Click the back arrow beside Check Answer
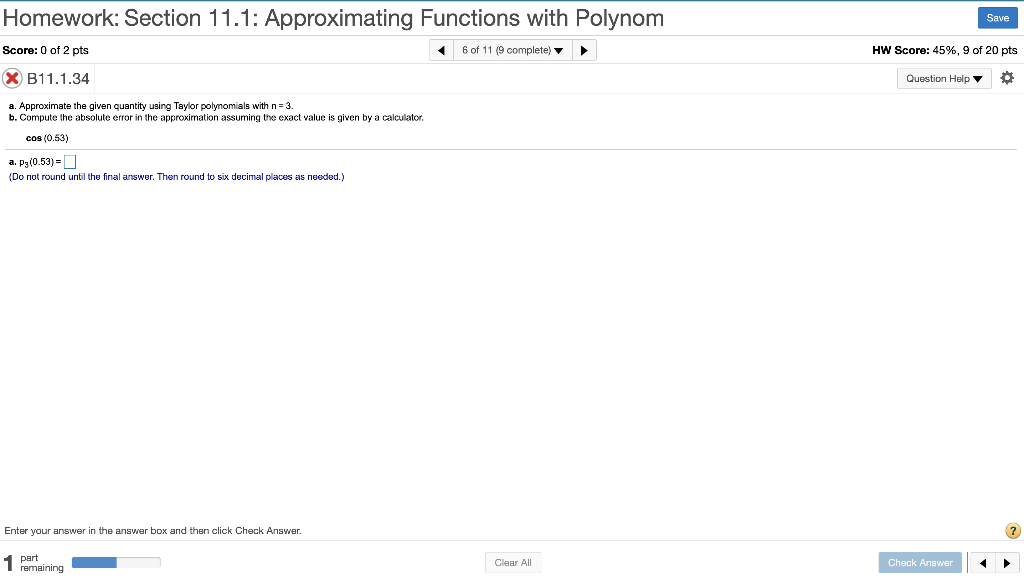 [x=981, y=562]
